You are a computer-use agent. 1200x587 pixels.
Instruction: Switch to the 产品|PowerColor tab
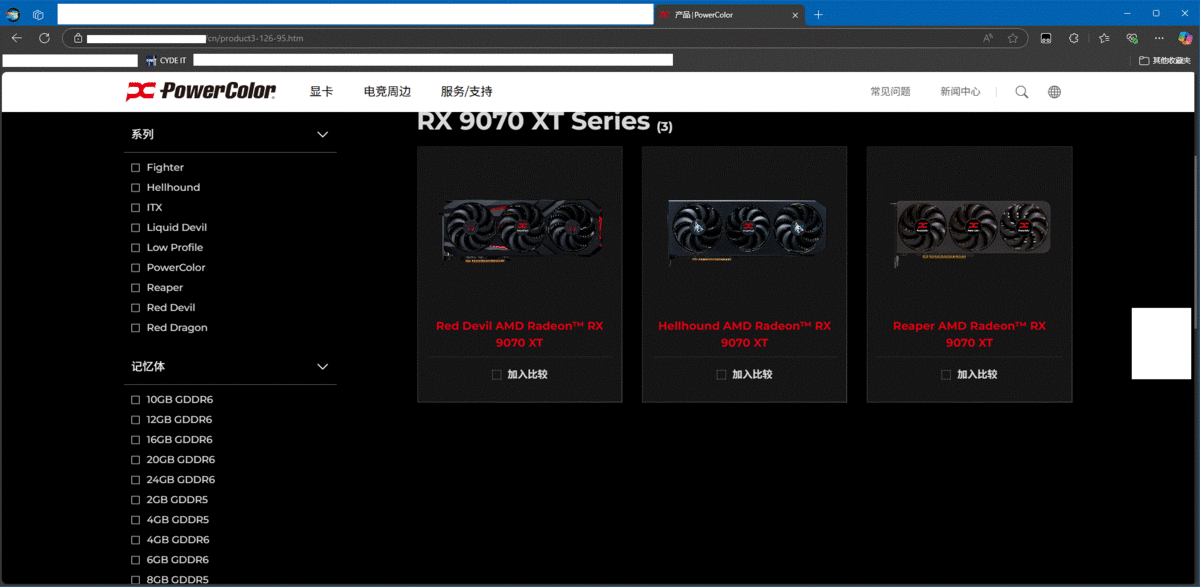click(x=730, y=15)
